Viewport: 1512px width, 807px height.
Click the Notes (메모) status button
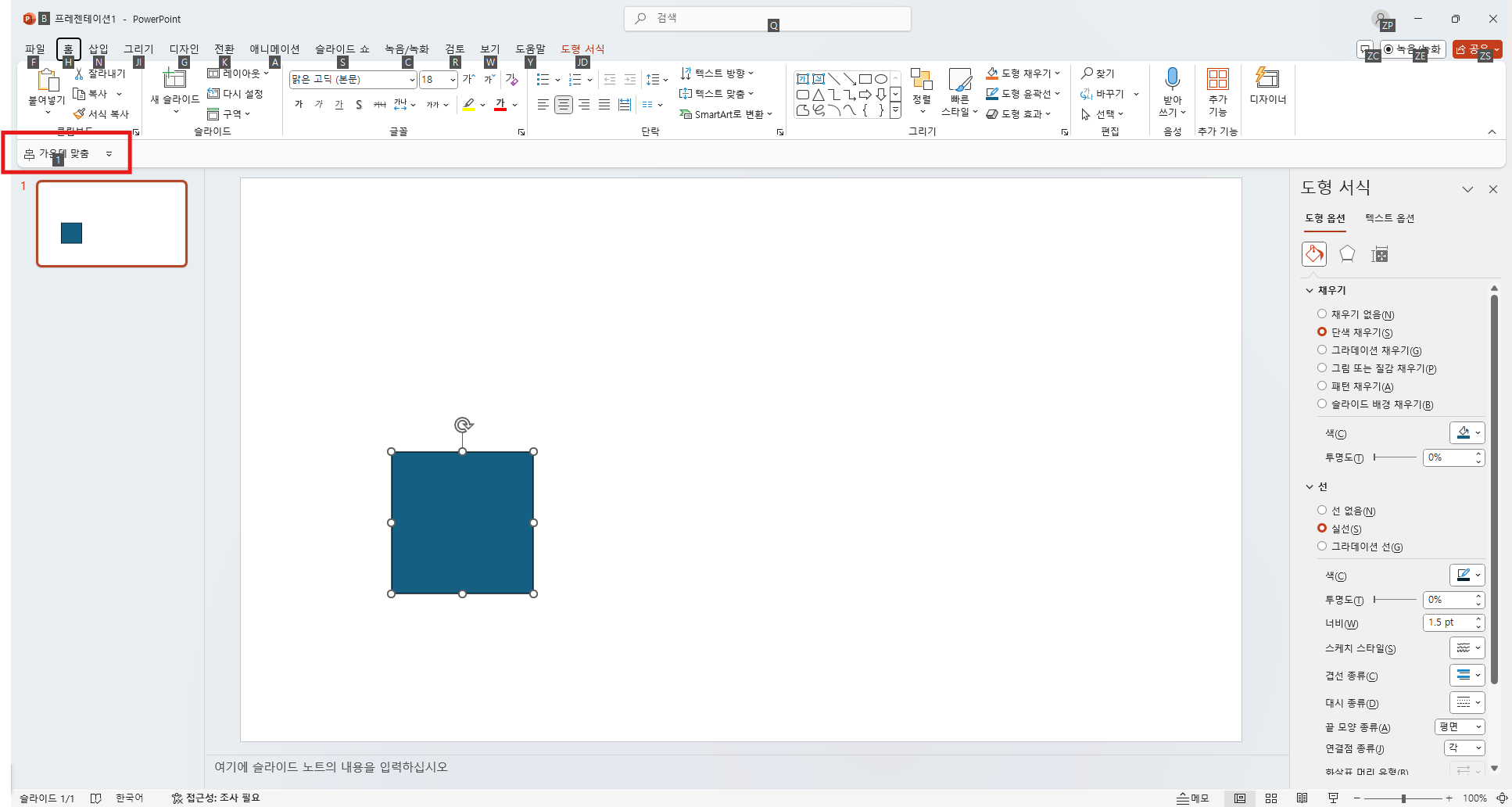pyautogui.click(x=1193, y=798)
